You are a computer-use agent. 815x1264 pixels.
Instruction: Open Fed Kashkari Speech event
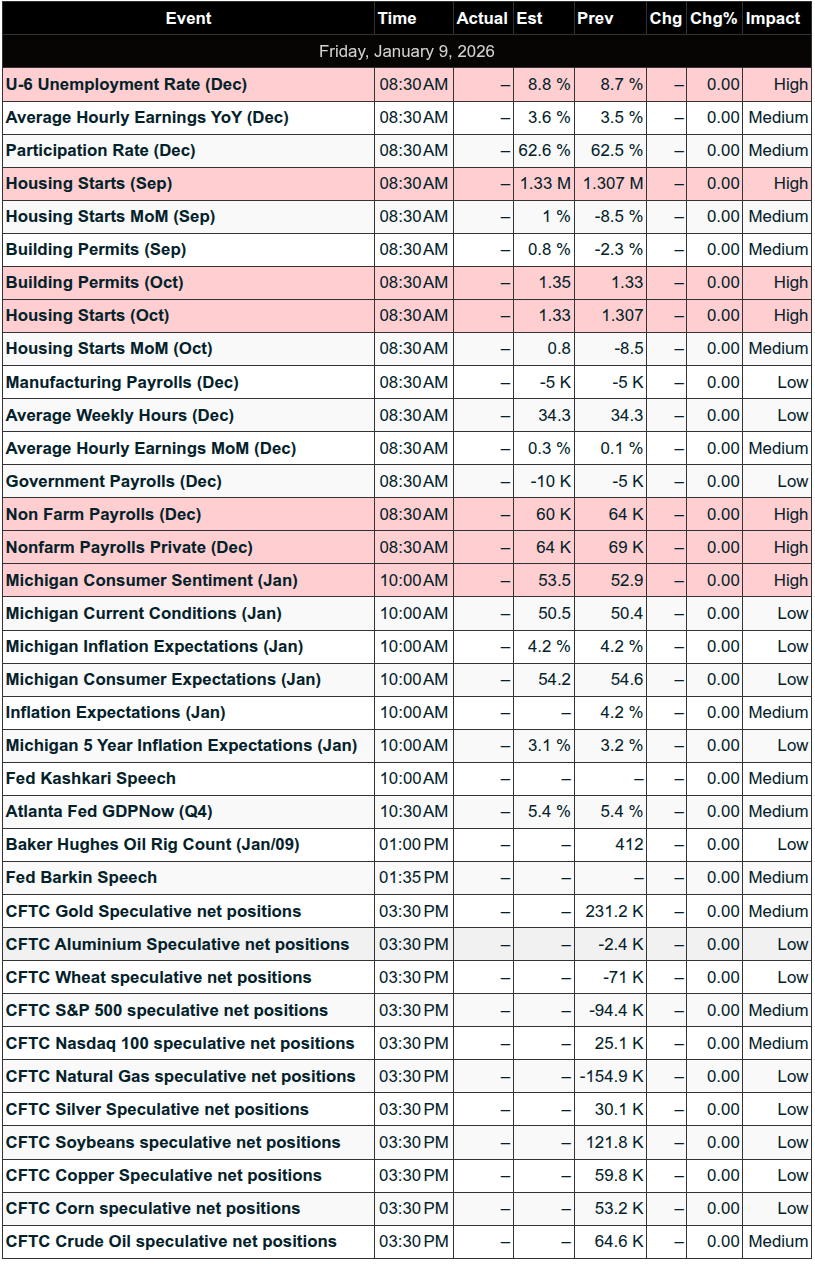tap(90, 778)
